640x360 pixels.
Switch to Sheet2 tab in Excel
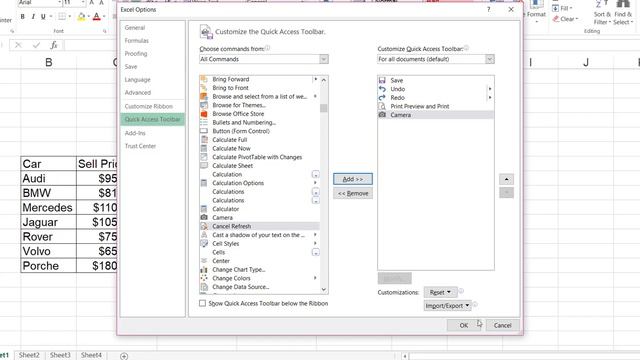pos(29,355)
